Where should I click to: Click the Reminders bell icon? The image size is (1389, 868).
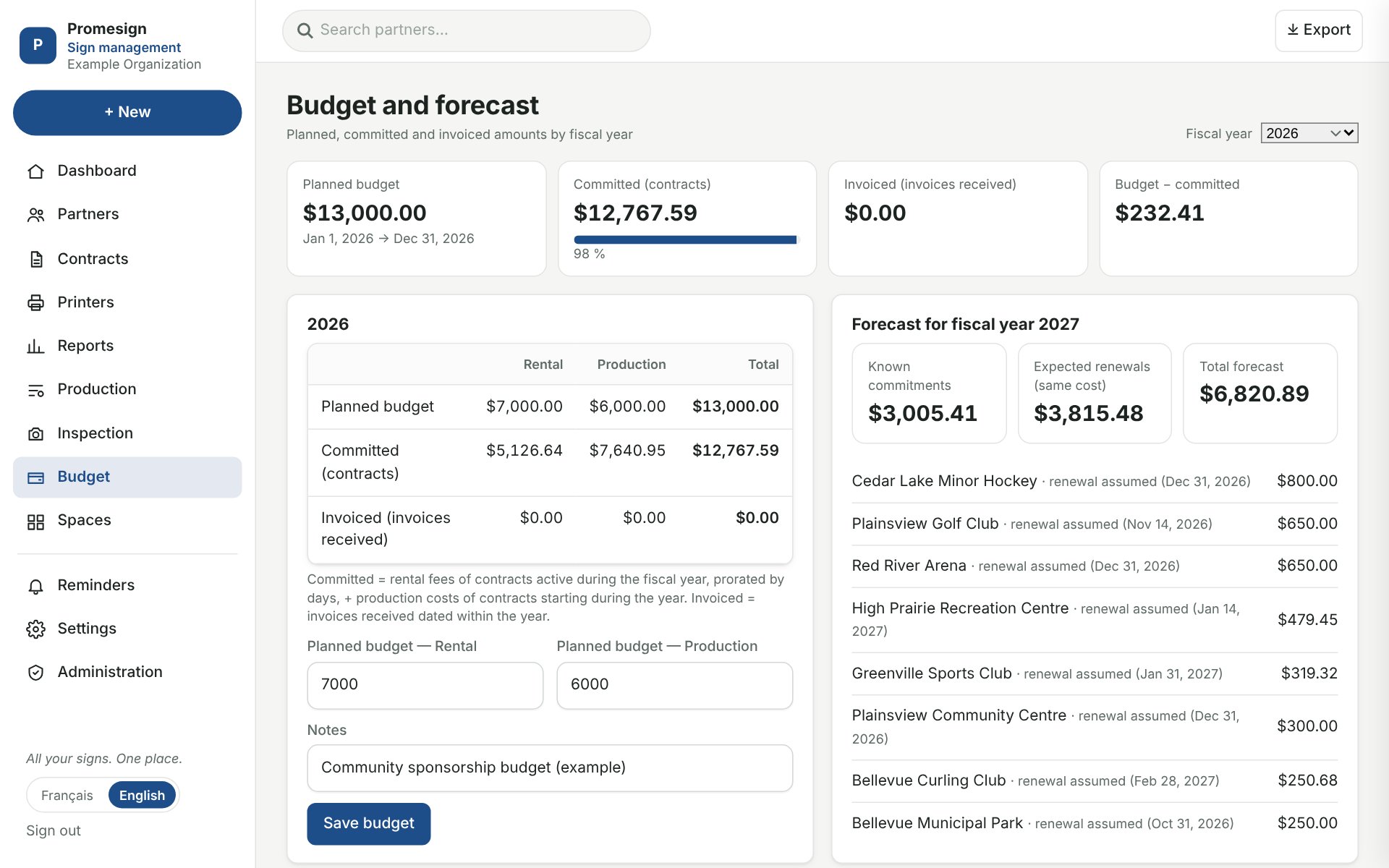point(35,586)
